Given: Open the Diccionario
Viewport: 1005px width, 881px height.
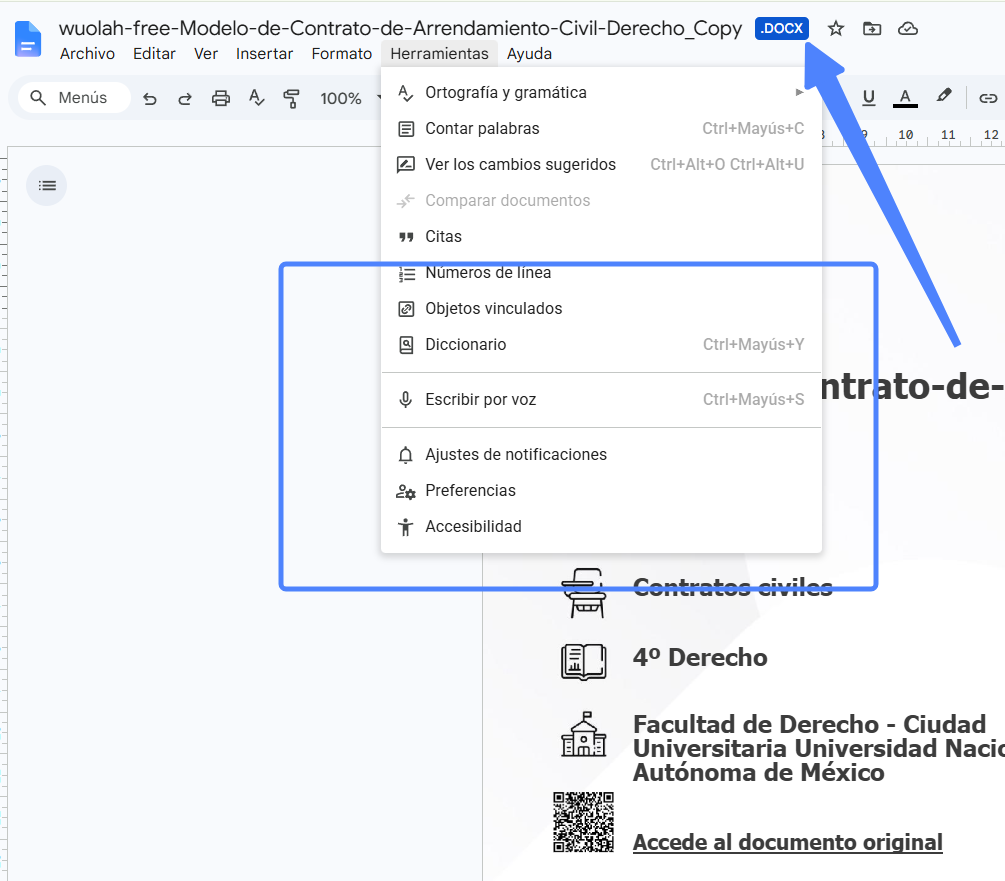Looking at the screenshot, I should coord(601,344).
